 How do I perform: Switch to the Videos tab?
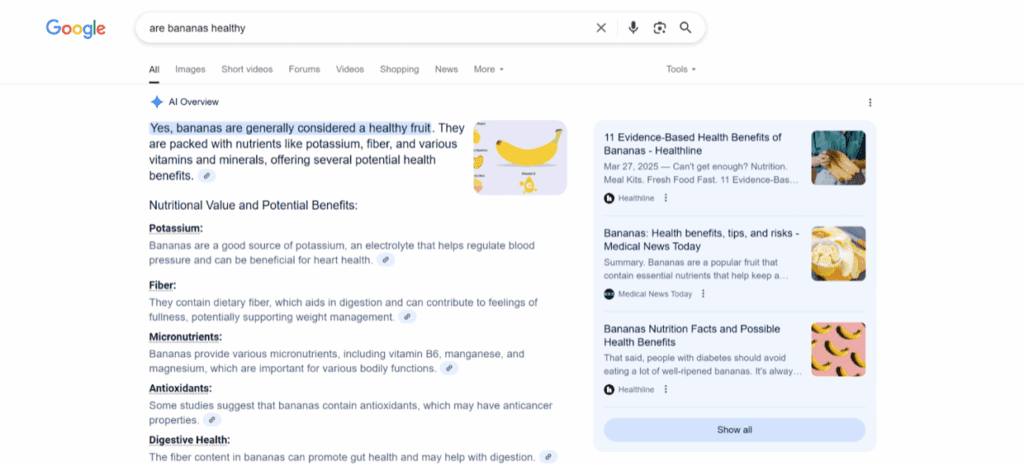tap(350, 69)
